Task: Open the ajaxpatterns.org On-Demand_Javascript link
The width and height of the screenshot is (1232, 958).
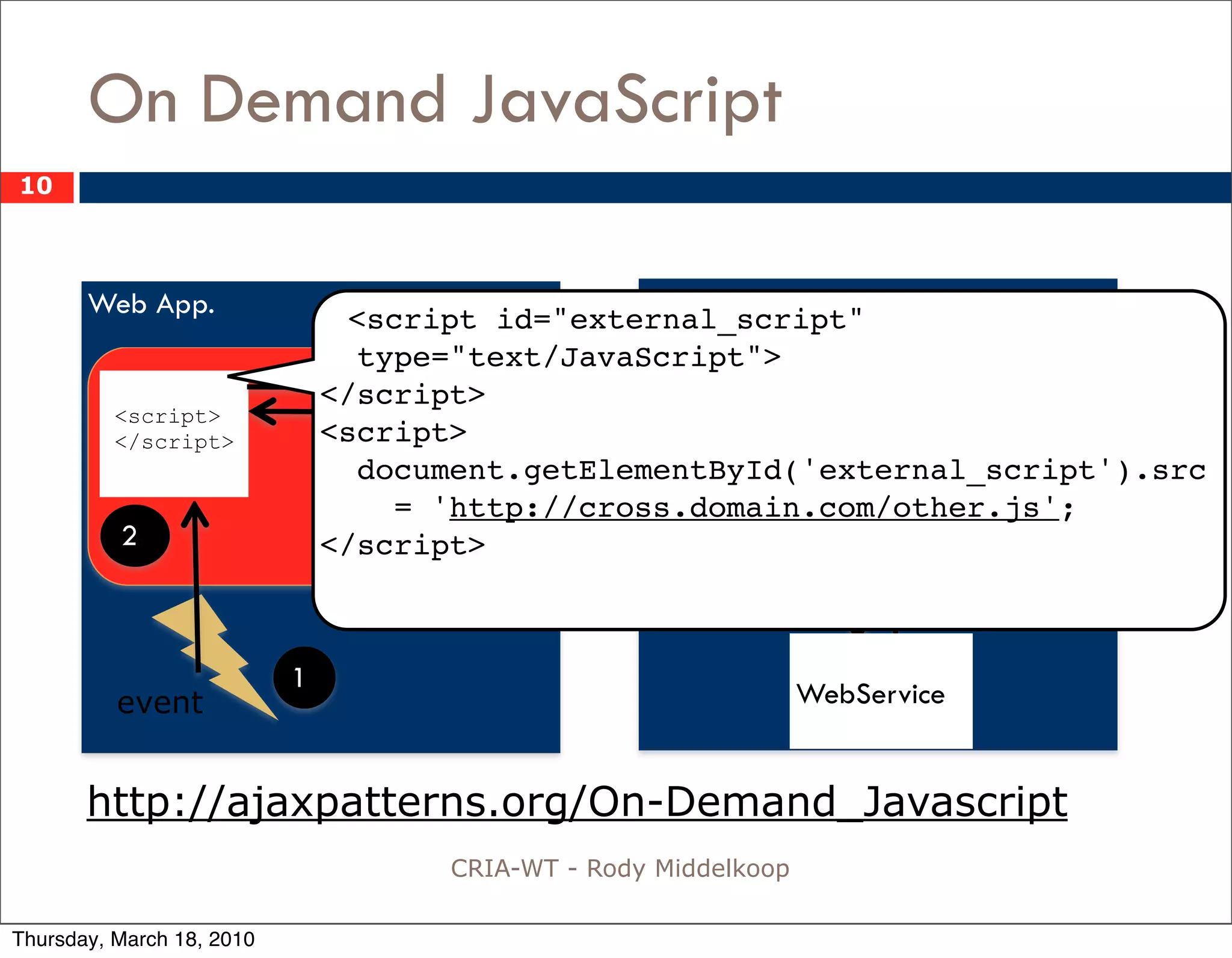Action: 577,802
